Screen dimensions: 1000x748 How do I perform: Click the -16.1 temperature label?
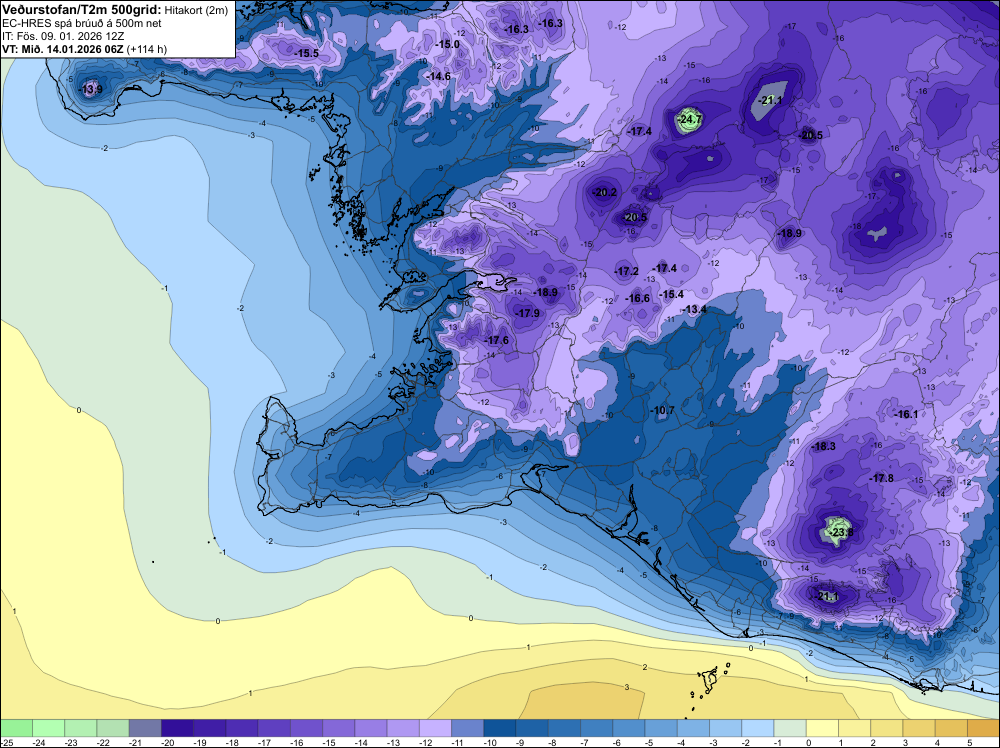click(906, 414)
